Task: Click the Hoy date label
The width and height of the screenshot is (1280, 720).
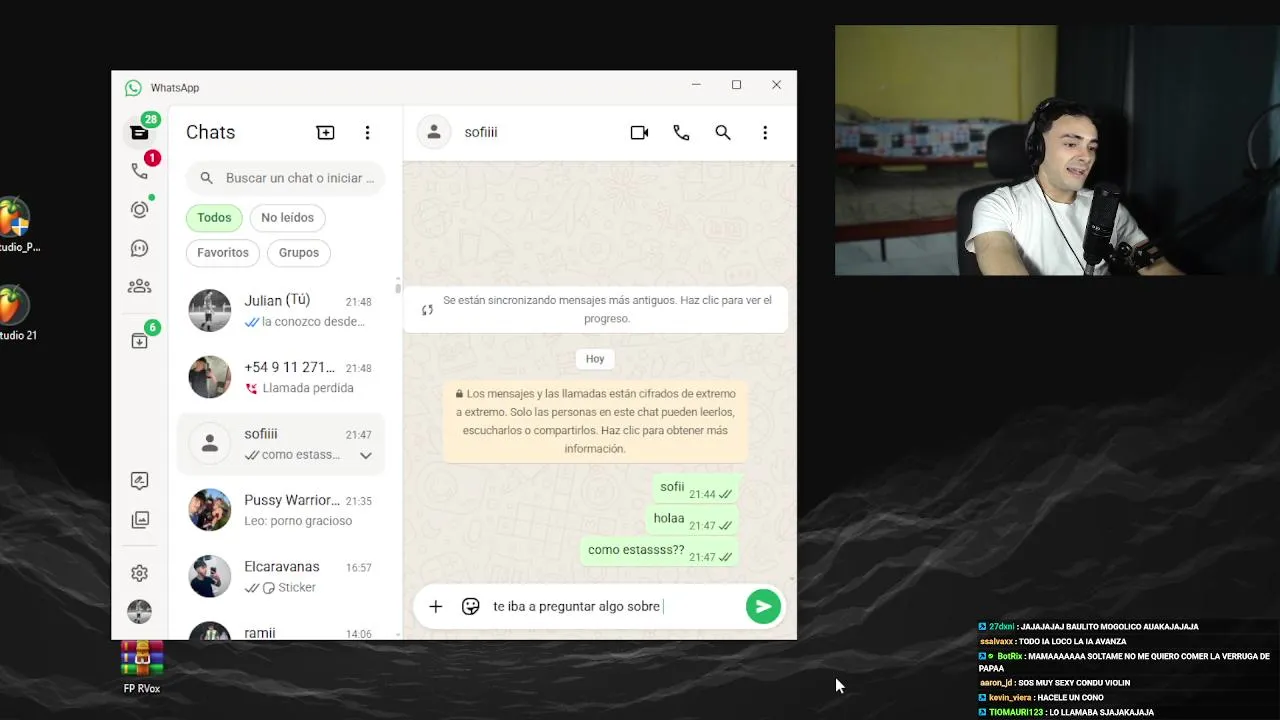Action: pyautogui.click(x=595, y=358)
